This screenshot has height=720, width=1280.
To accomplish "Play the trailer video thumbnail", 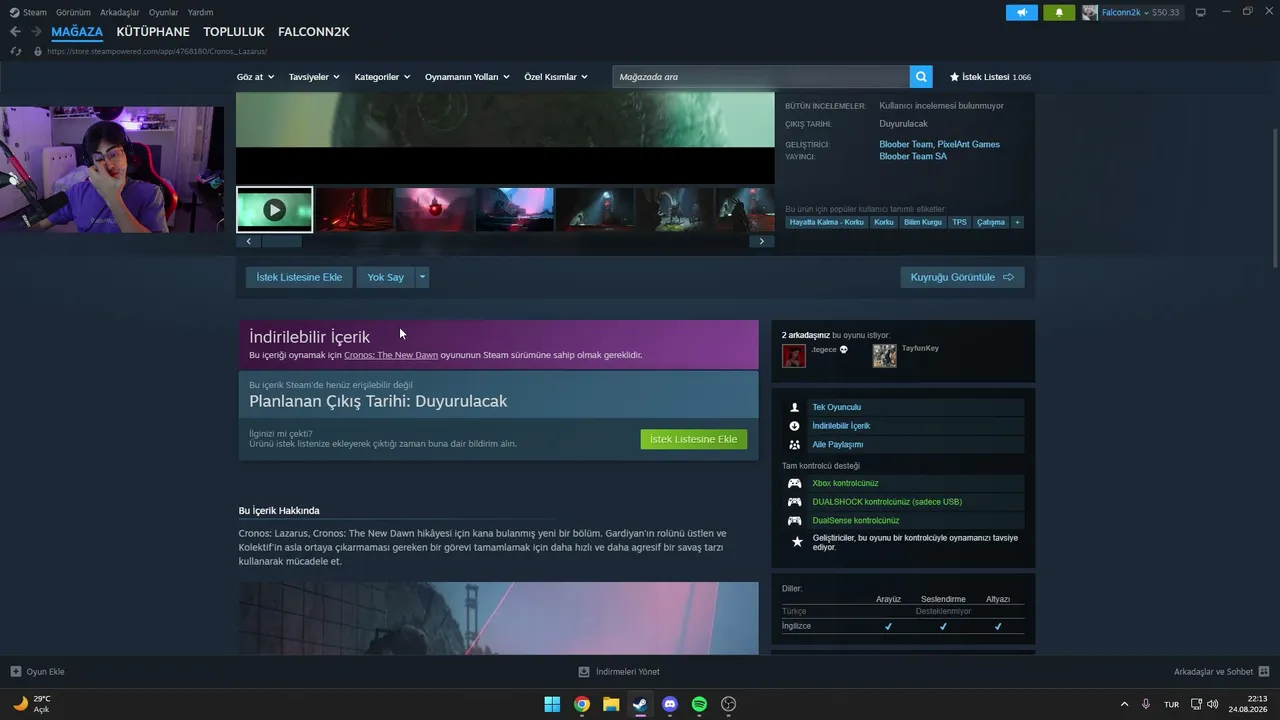I will (x=274, y=210).
